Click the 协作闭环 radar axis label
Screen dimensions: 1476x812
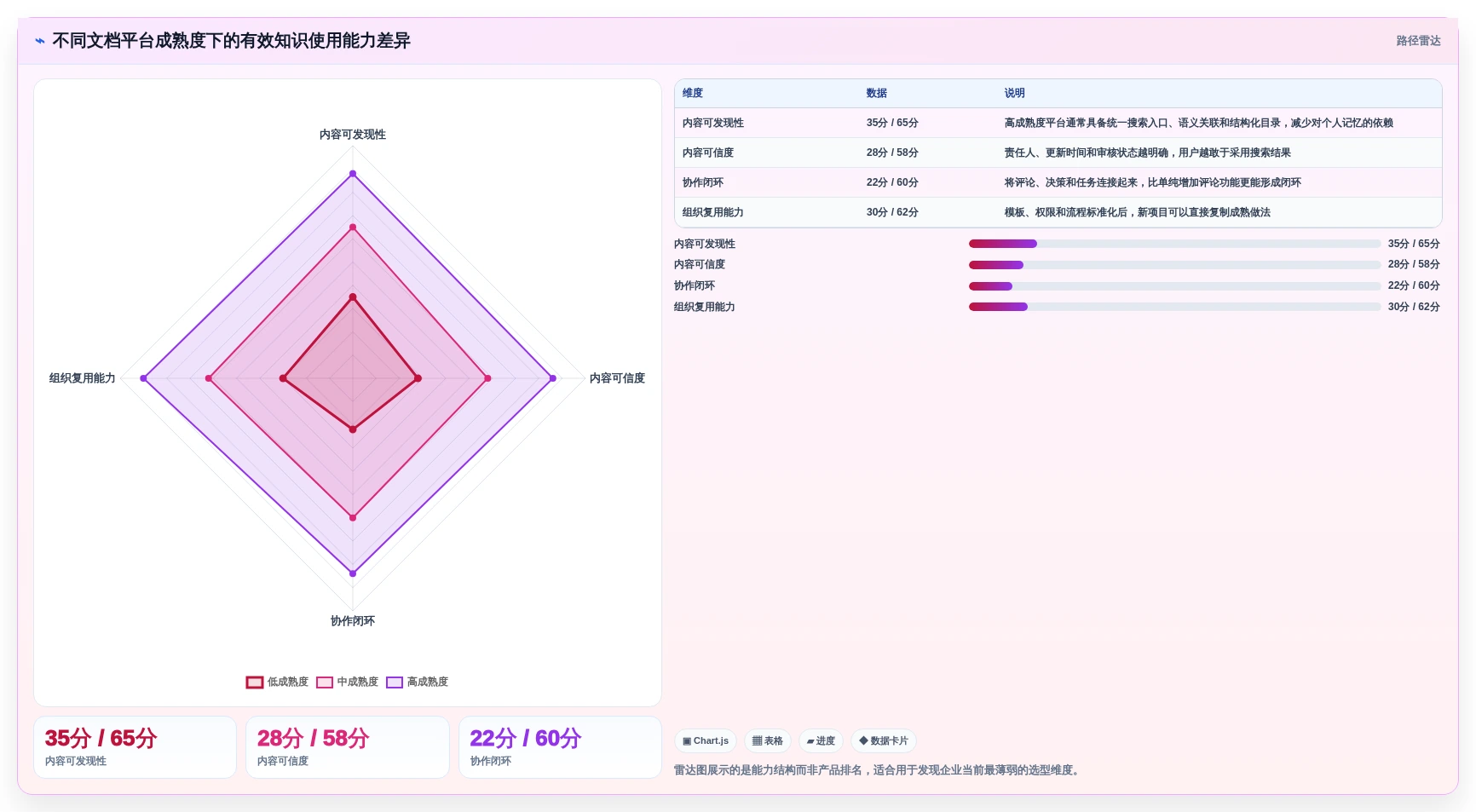(x=353, y=621)
